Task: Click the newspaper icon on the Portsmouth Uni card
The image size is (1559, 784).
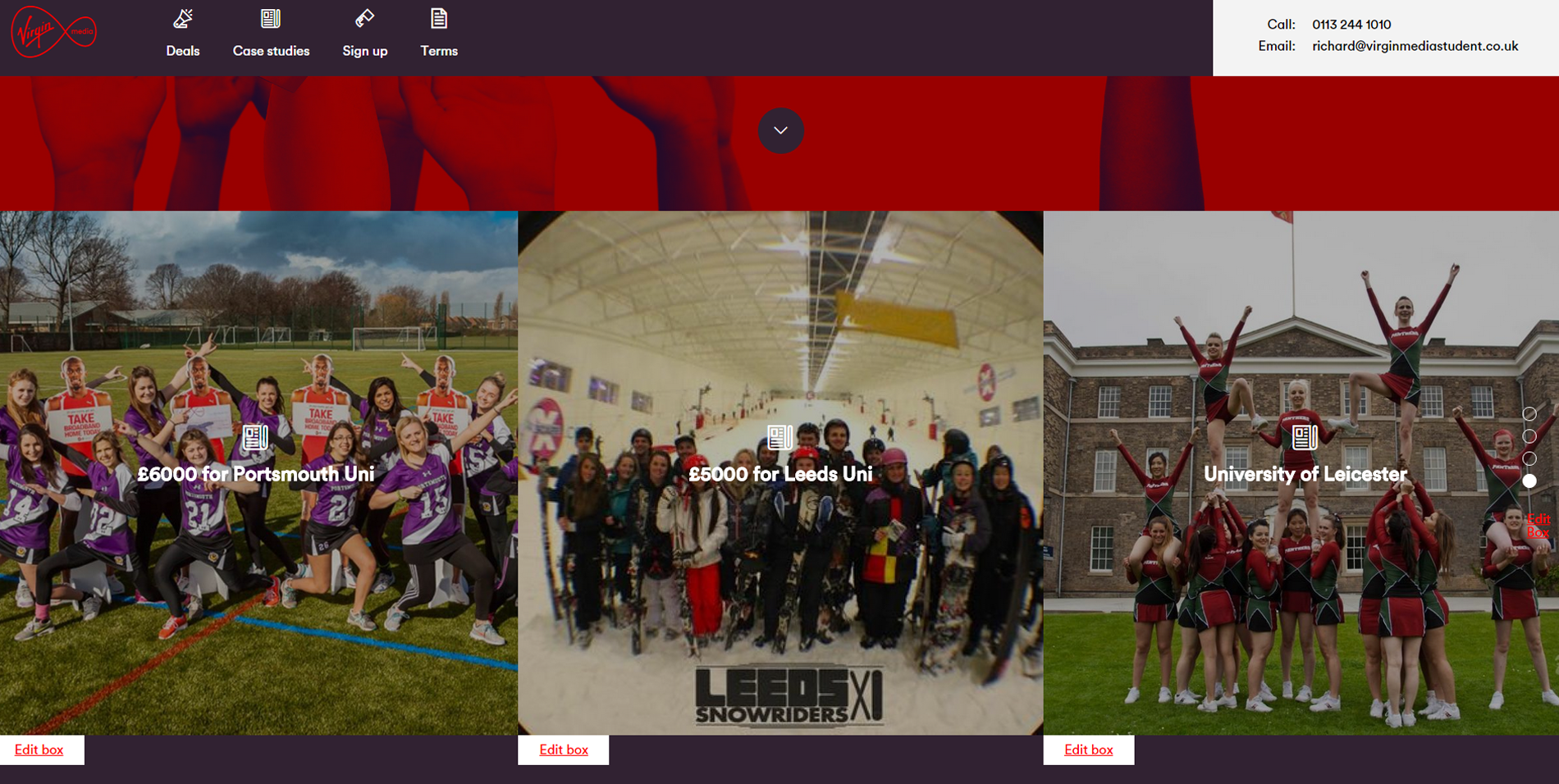Action: [x=255, y=437]
